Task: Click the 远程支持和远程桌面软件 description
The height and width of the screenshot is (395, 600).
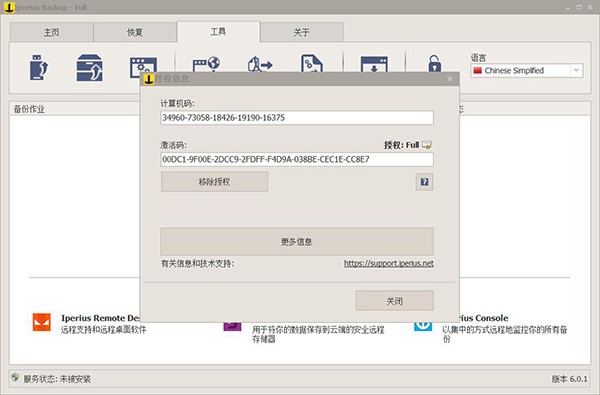Action: (103, 329)
